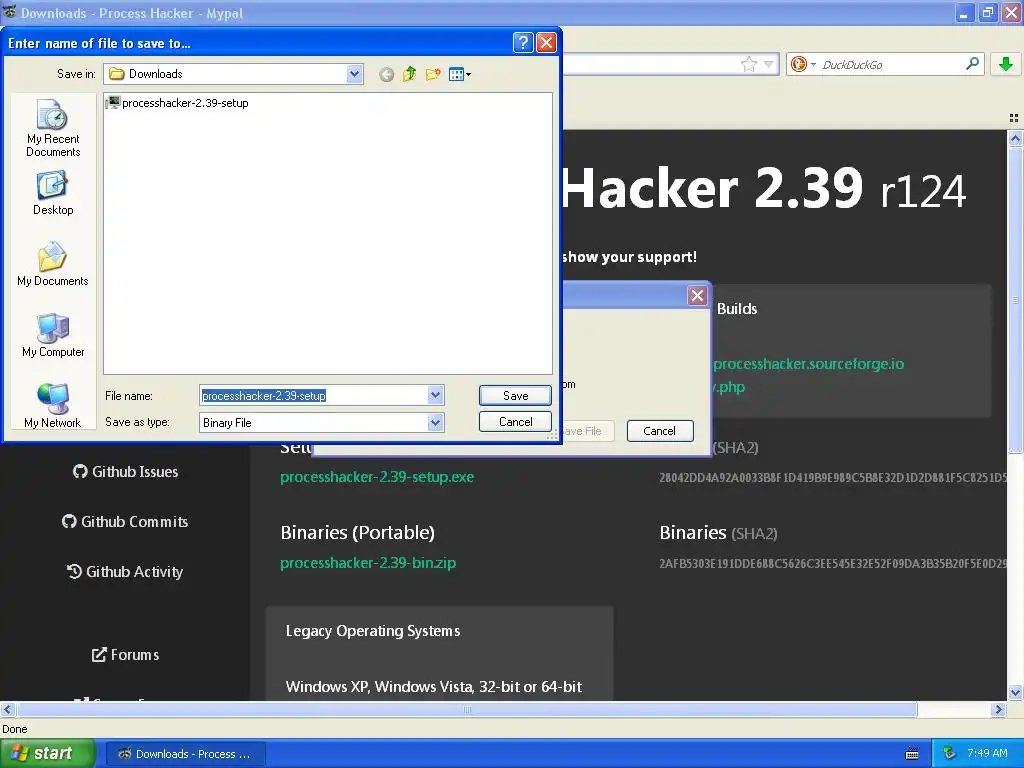The image size is (1024, 768).
Task: Download processhacker-2.39-setup.exe link
Action: pyautogui.click(x=377, y=477)
